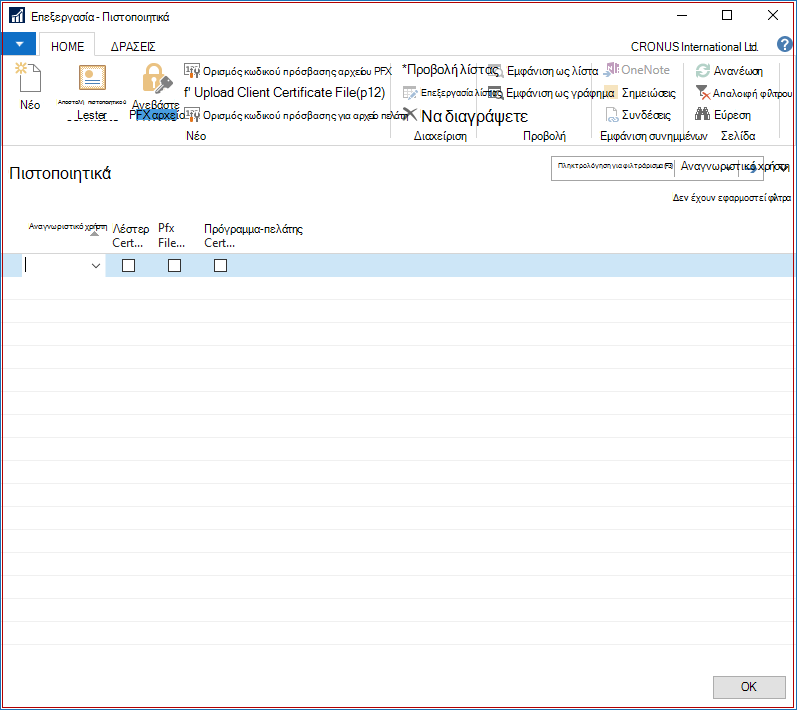
Task: Open OneNote from the ribbon
Action: pyautogui.click(x=636, y=70)
